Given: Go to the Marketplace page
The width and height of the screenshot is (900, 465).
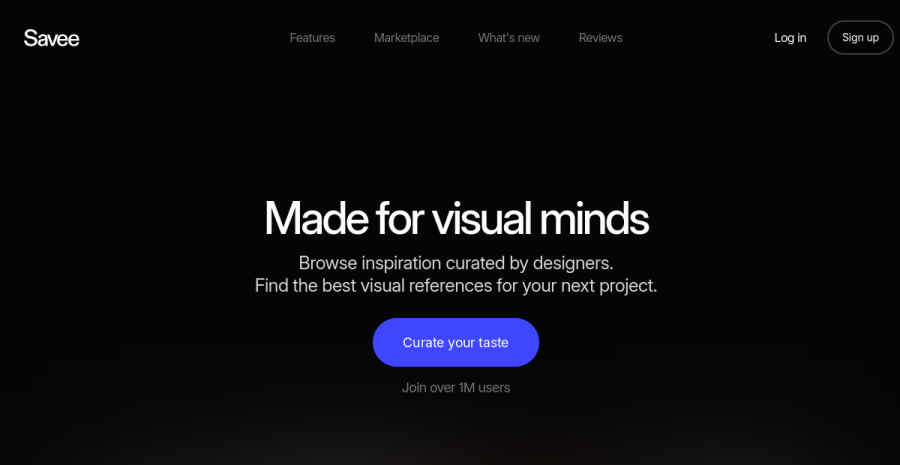Looking at the screenshot, I should coord(406,38).
